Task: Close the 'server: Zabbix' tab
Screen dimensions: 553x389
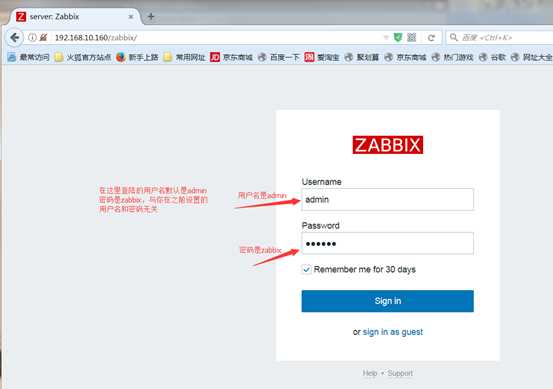Action: click(131, 17)
